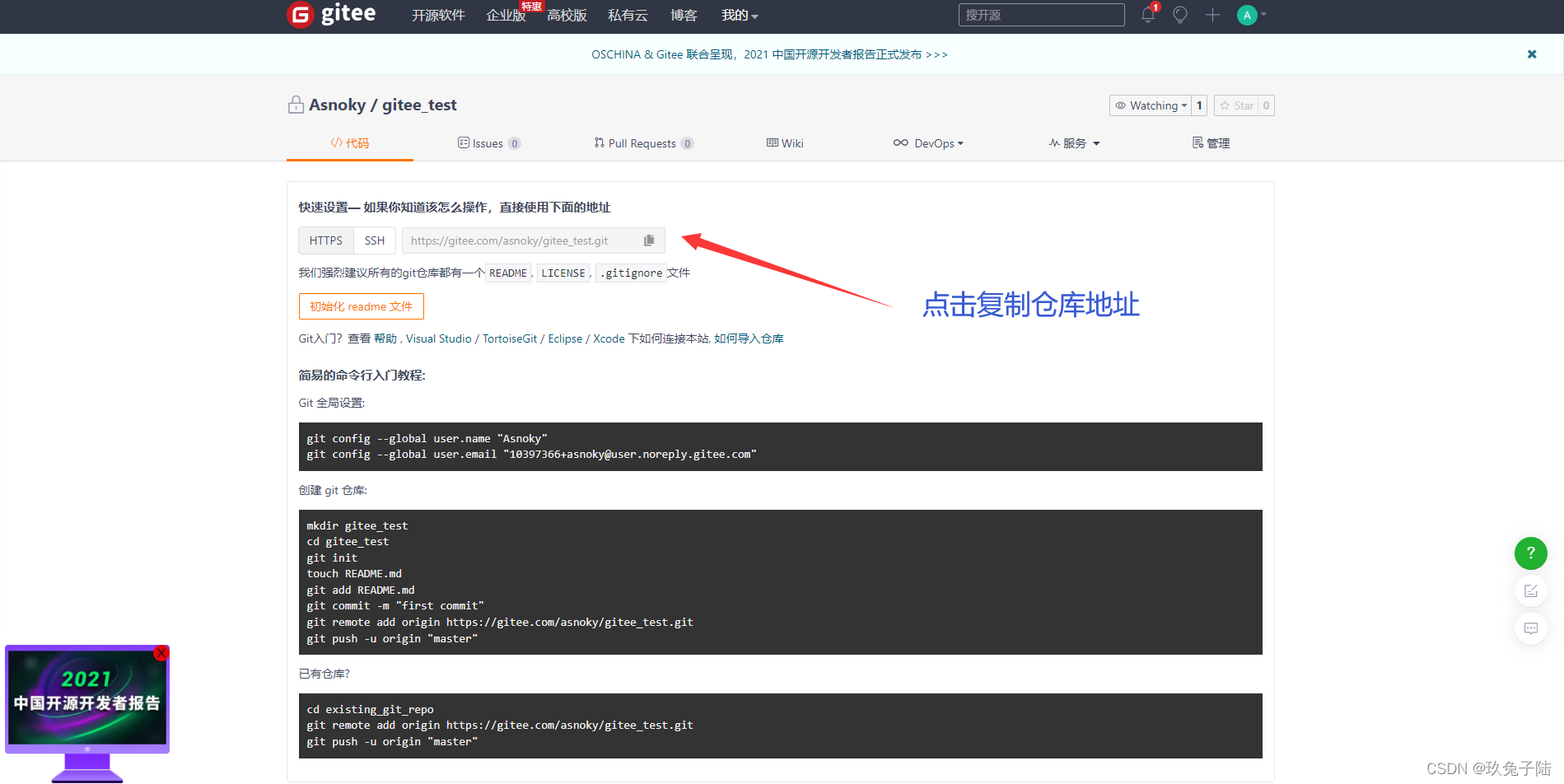Image resolution: width=1564 pixels, height=784 pixels.
Task: Open the OSCHINA & Gitee announcement link
Action: pos(769,54)
